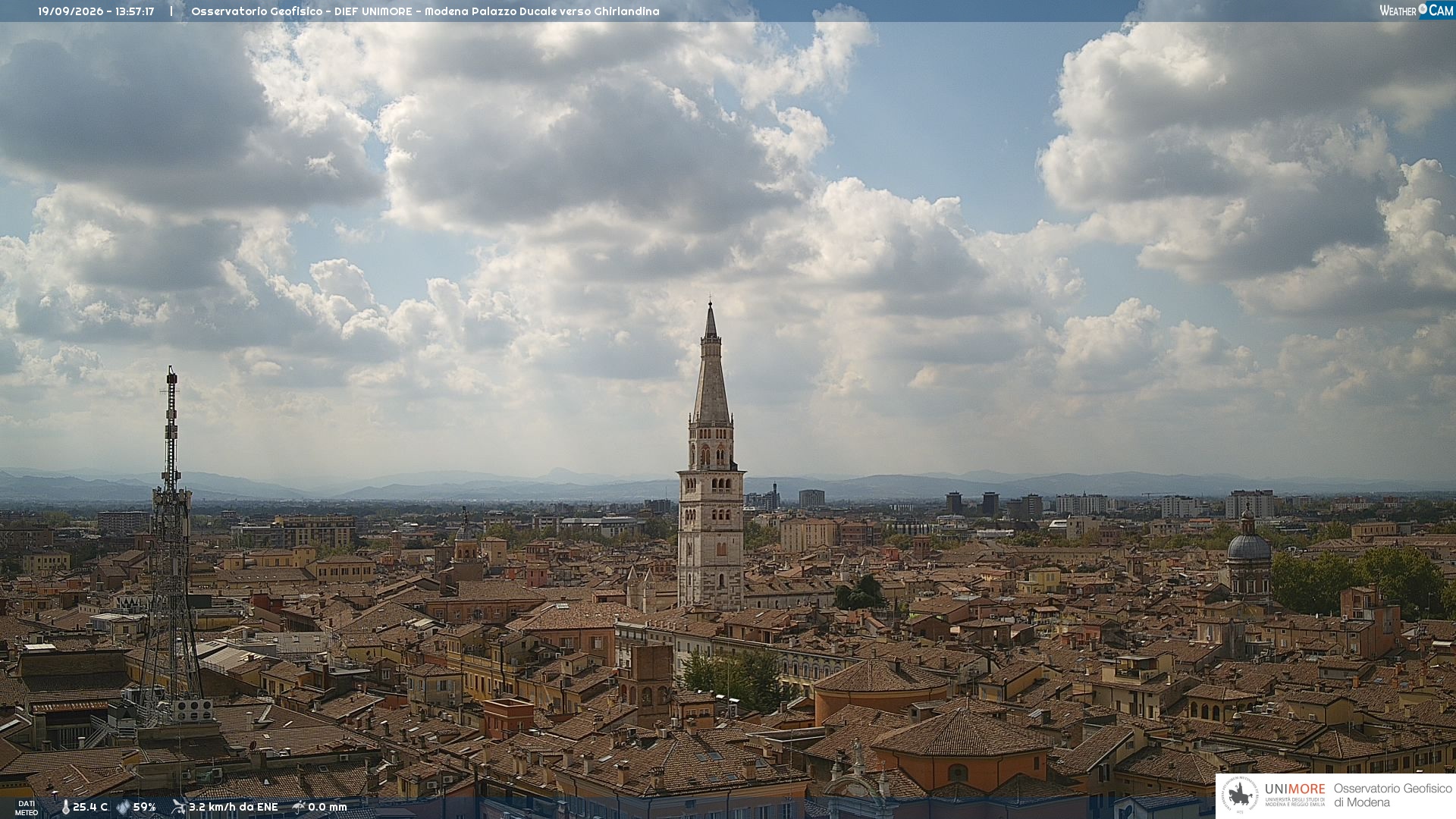Click the UNIMORE wordmark text
1456x819 pixels.
[x=1295, y=789]
